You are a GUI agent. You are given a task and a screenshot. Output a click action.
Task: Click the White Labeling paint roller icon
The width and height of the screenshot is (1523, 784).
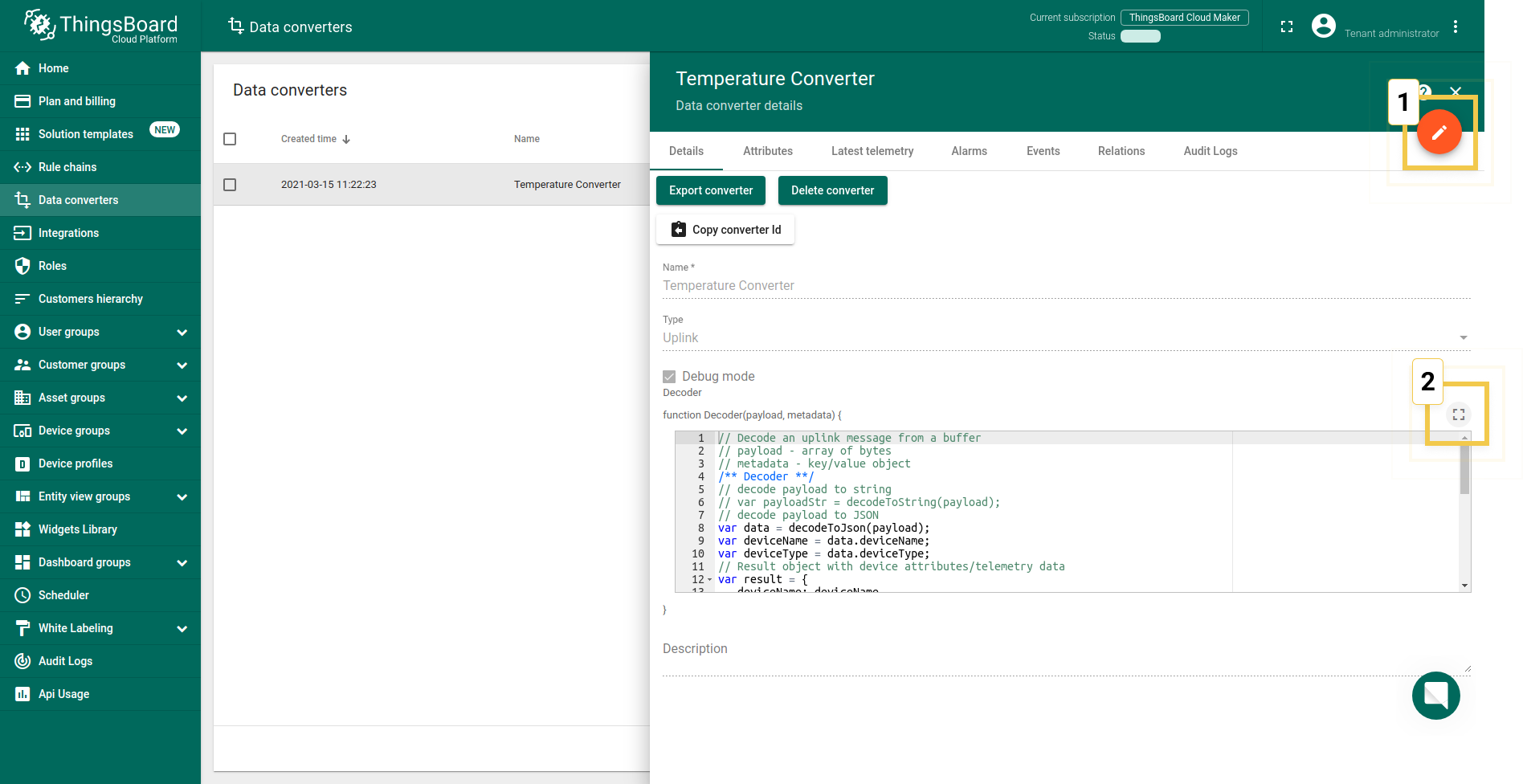22,628
